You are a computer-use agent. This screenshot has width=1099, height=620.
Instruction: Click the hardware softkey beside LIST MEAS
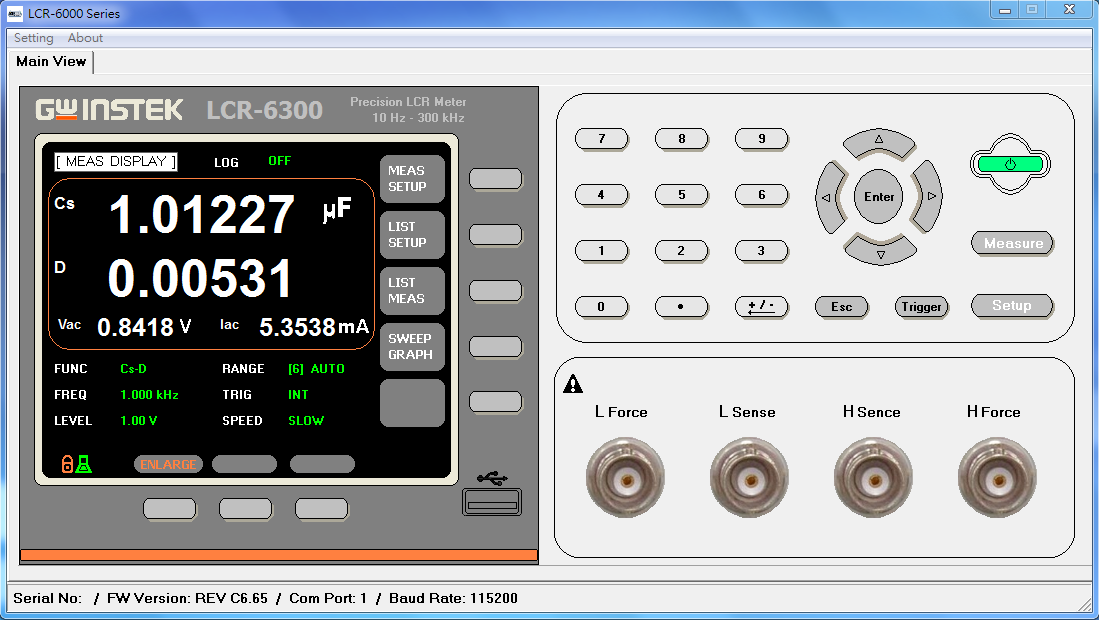point(496,291)
